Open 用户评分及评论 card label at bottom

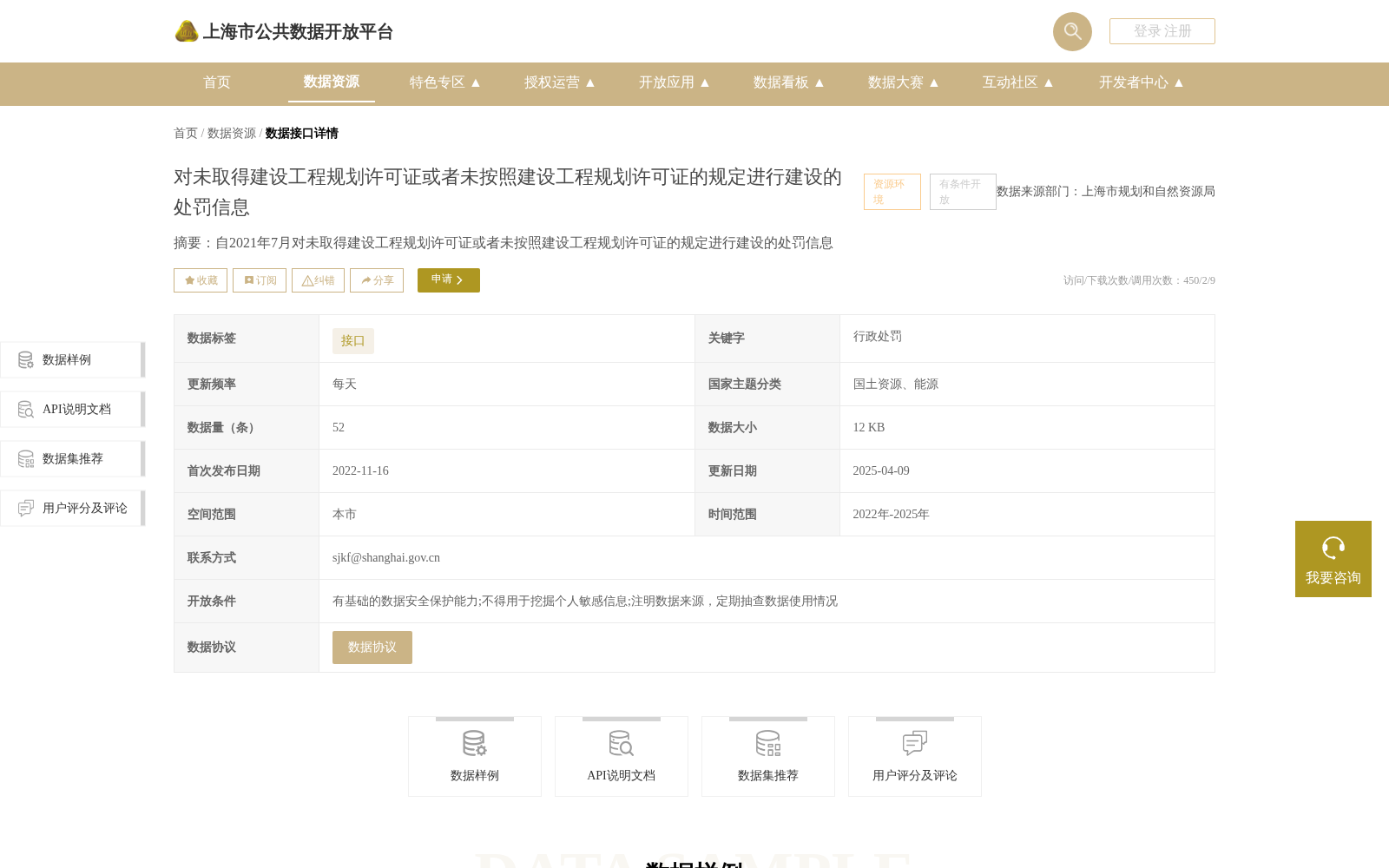coord(915,776)
